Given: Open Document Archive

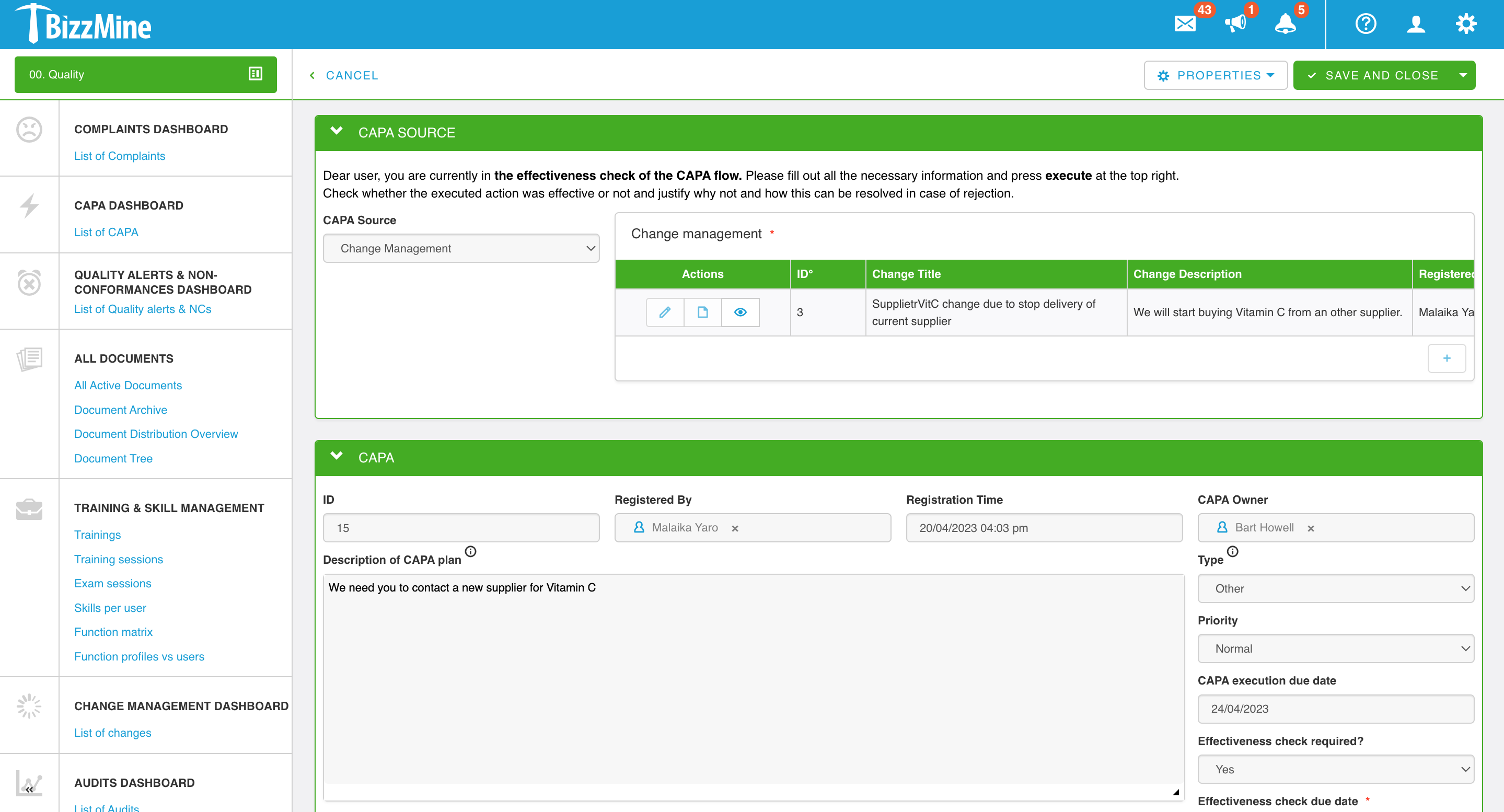Looking at the screenshot, I should (121, 410).
